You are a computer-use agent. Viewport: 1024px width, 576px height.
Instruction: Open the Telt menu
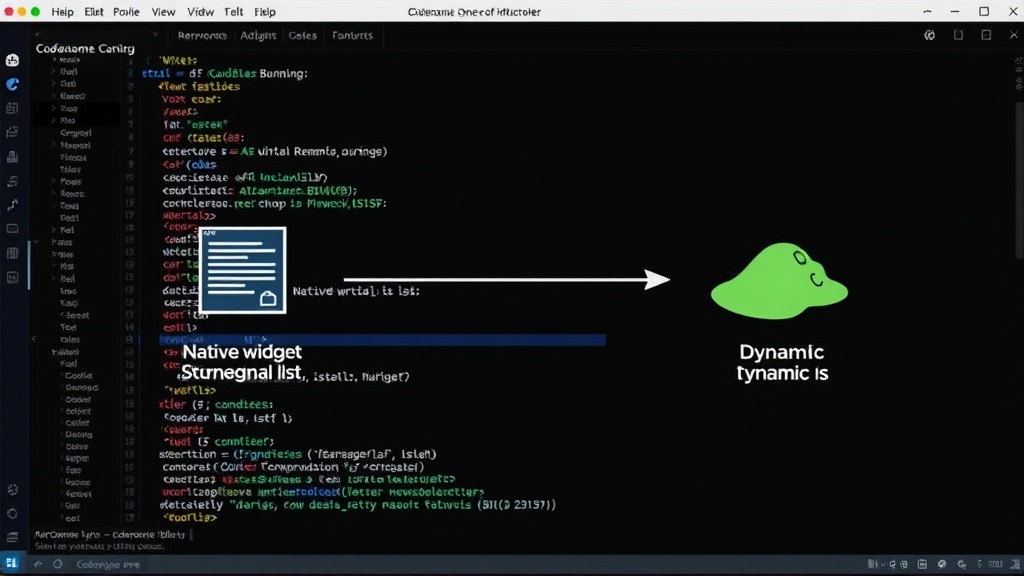tap(233, 12)
